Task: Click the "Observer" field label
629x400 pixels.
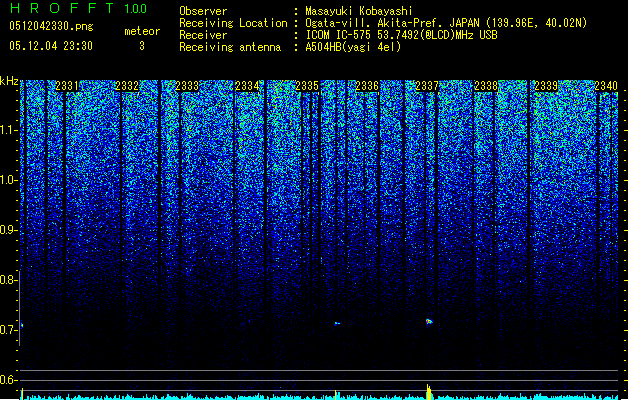Action: (x=203, y=11)
